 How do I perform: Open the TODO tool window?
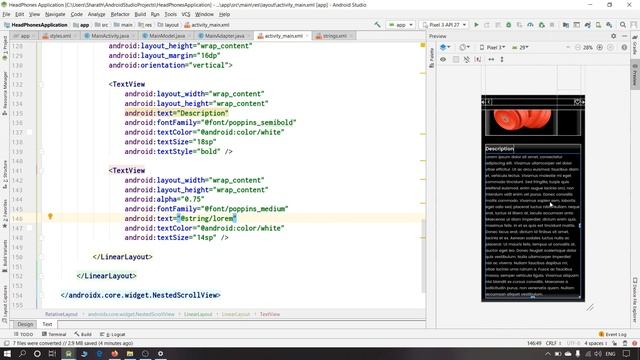[x=23, y=334]
